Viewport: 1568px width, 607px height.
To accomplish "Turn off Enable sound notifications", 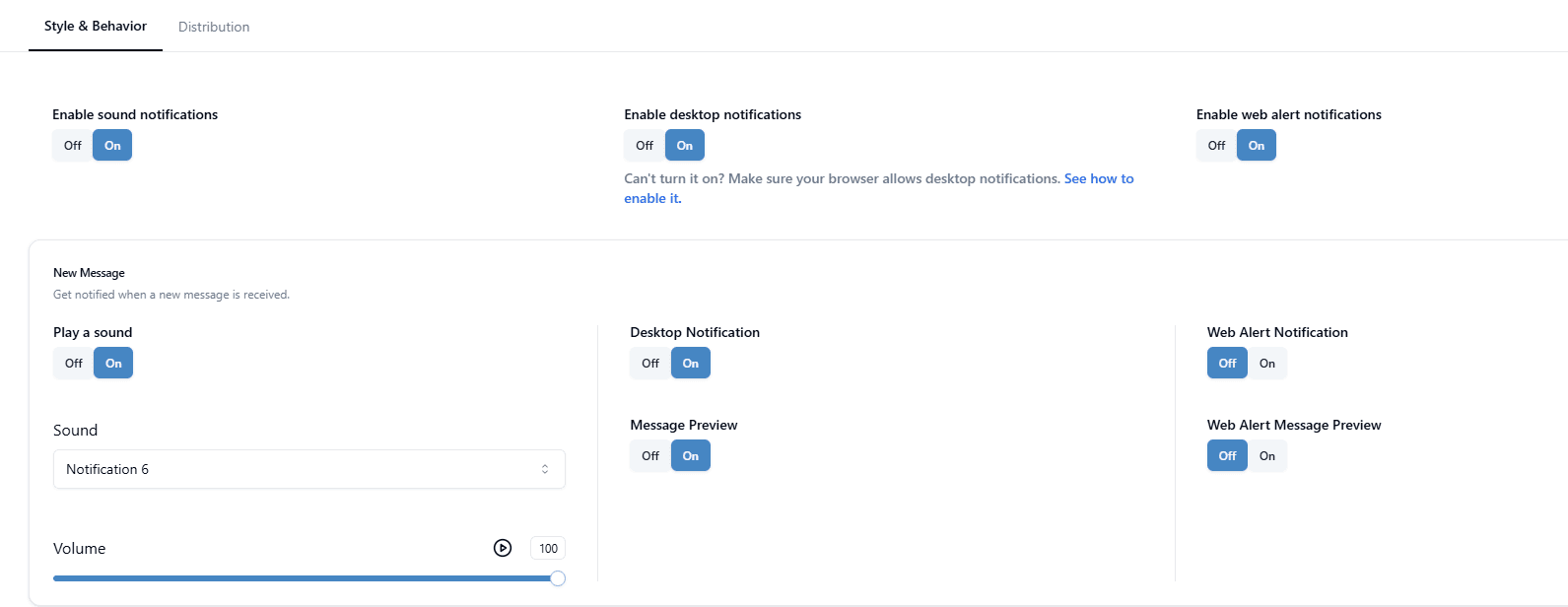I will pyautogui.click(x=73, y=146).
